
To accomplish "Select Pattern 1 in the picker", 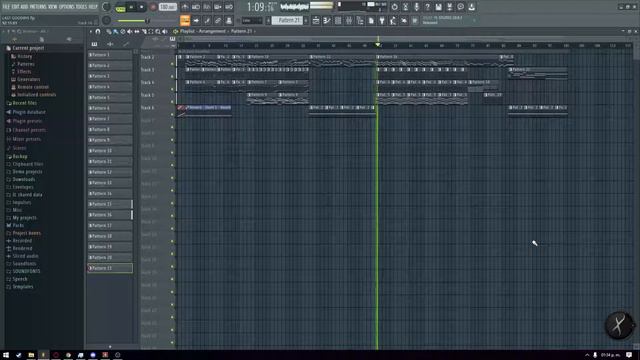I will point(110,55).
